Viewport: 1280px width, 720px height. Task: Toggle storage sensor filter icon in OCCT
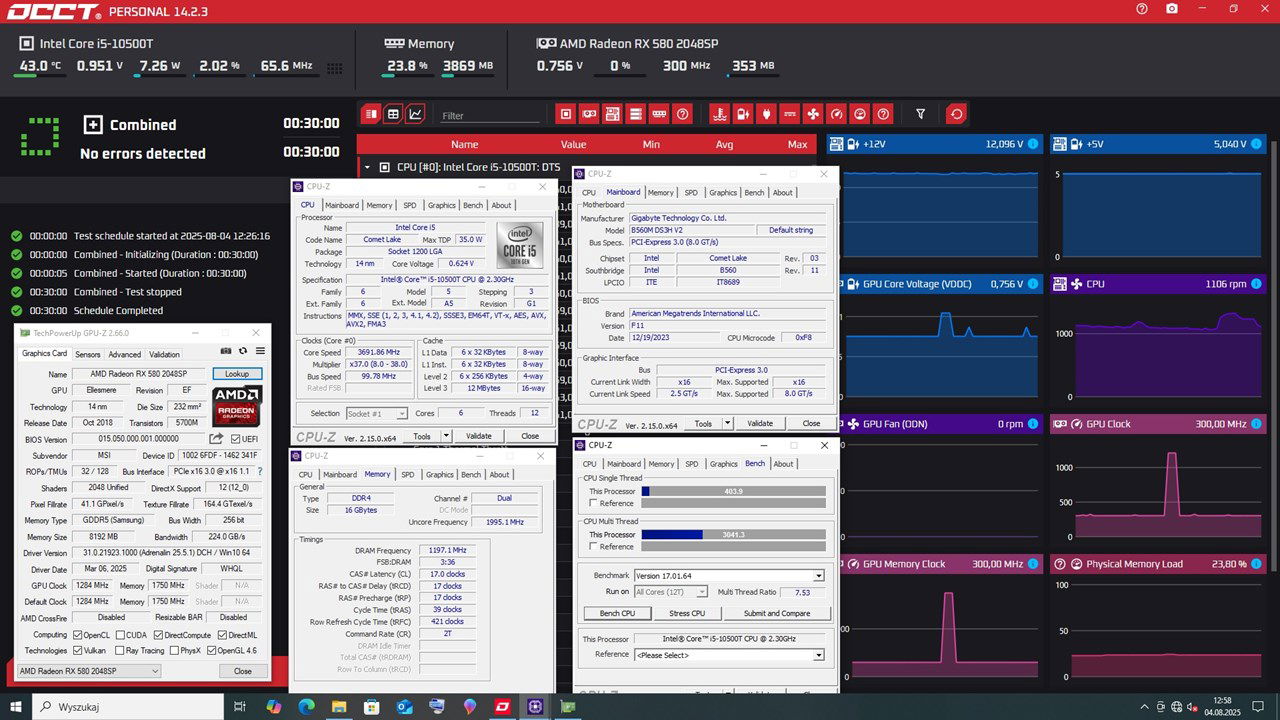(x=636, y=114)
